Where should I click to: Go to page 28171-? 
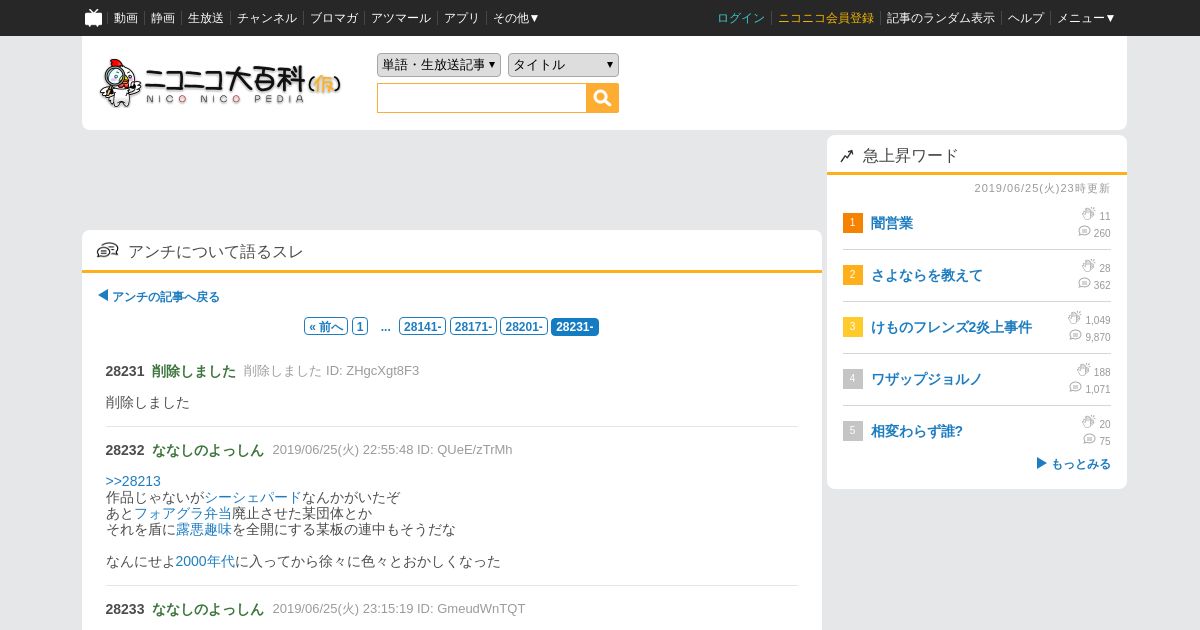tap(473, 327)
